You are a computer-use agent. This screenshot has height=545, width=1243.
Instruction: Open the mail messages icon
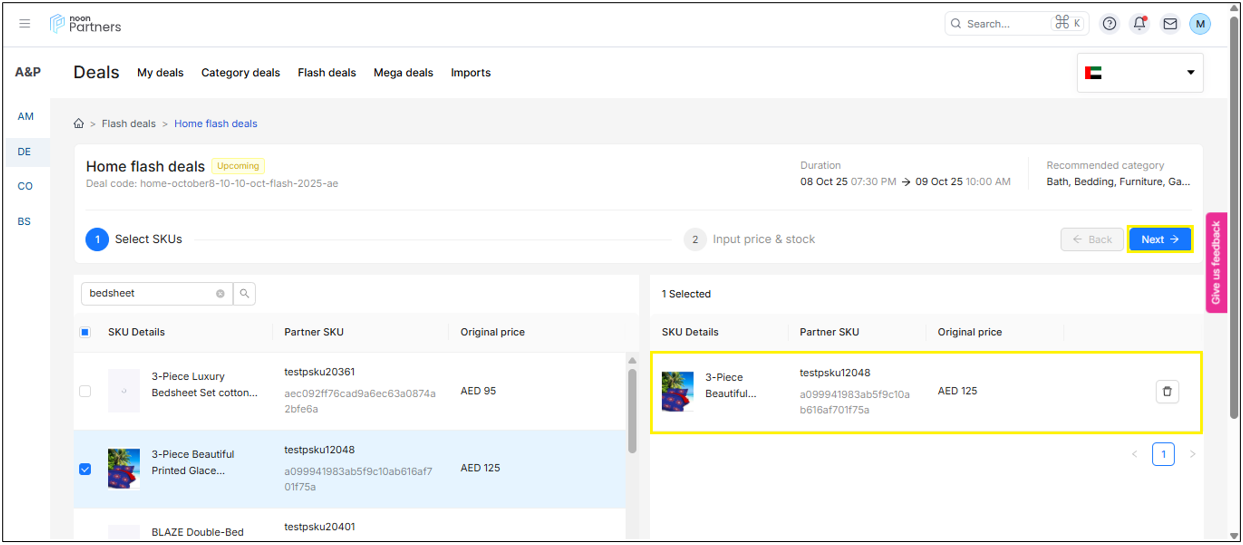[1169, 24]
